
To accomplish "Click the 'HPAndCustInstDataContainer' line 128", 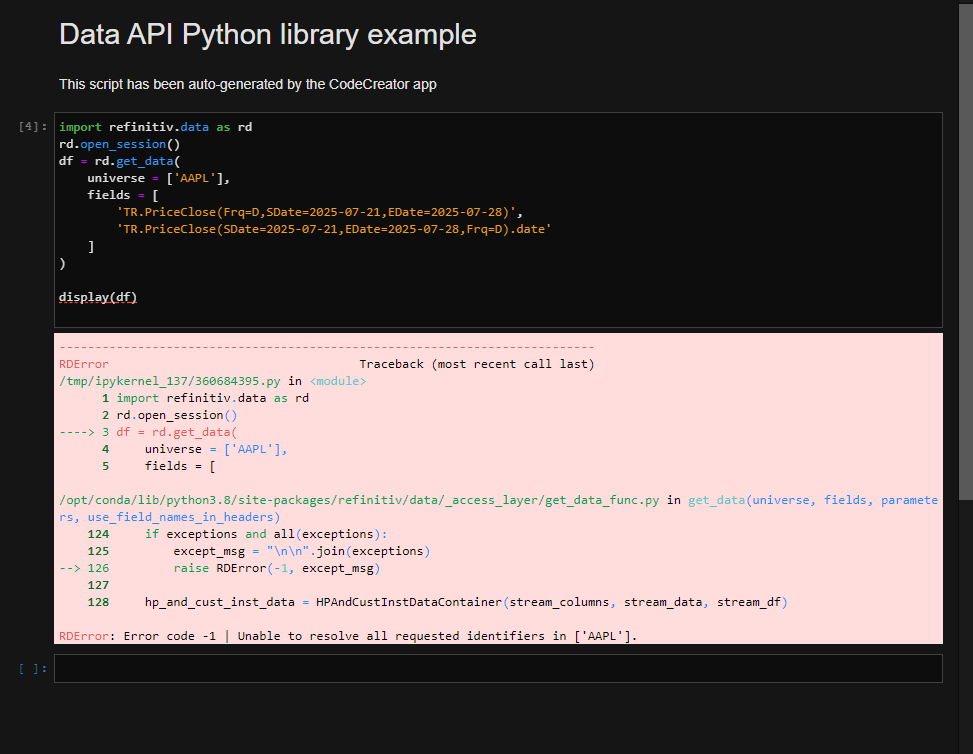I will 466,602.
